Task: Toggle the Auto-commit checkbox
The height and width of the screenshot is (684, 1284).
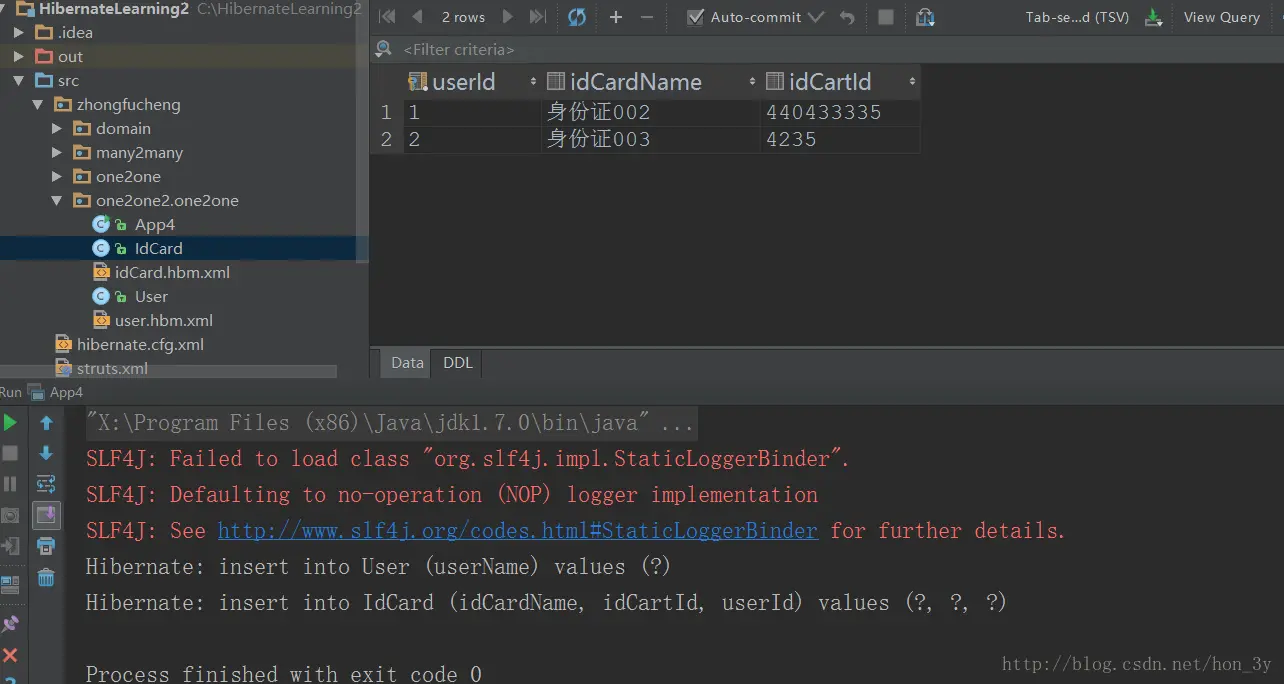Action: (x=696, y=17)
